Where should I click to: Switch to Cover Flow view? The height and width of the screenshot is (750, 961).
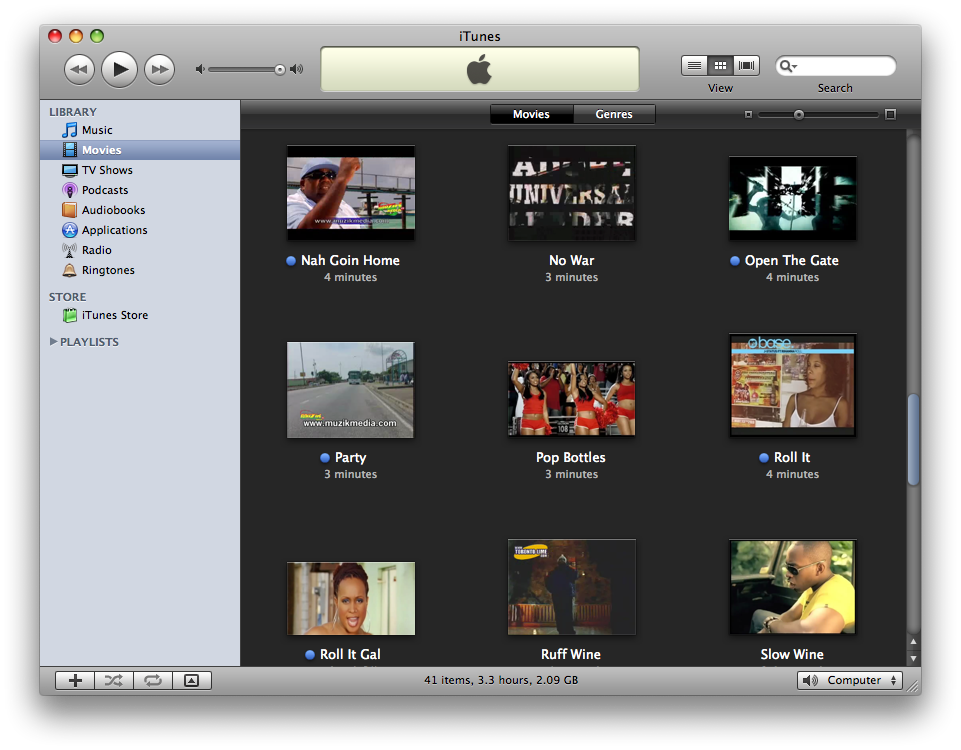pyautogui.click(x=746, y=66)
